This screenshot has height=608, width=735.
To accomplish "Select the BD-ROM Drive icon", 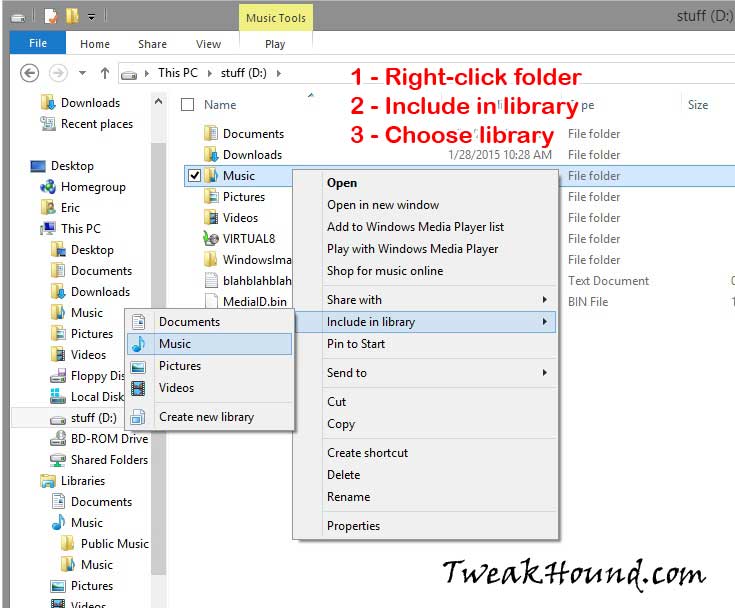I will 58,438.
